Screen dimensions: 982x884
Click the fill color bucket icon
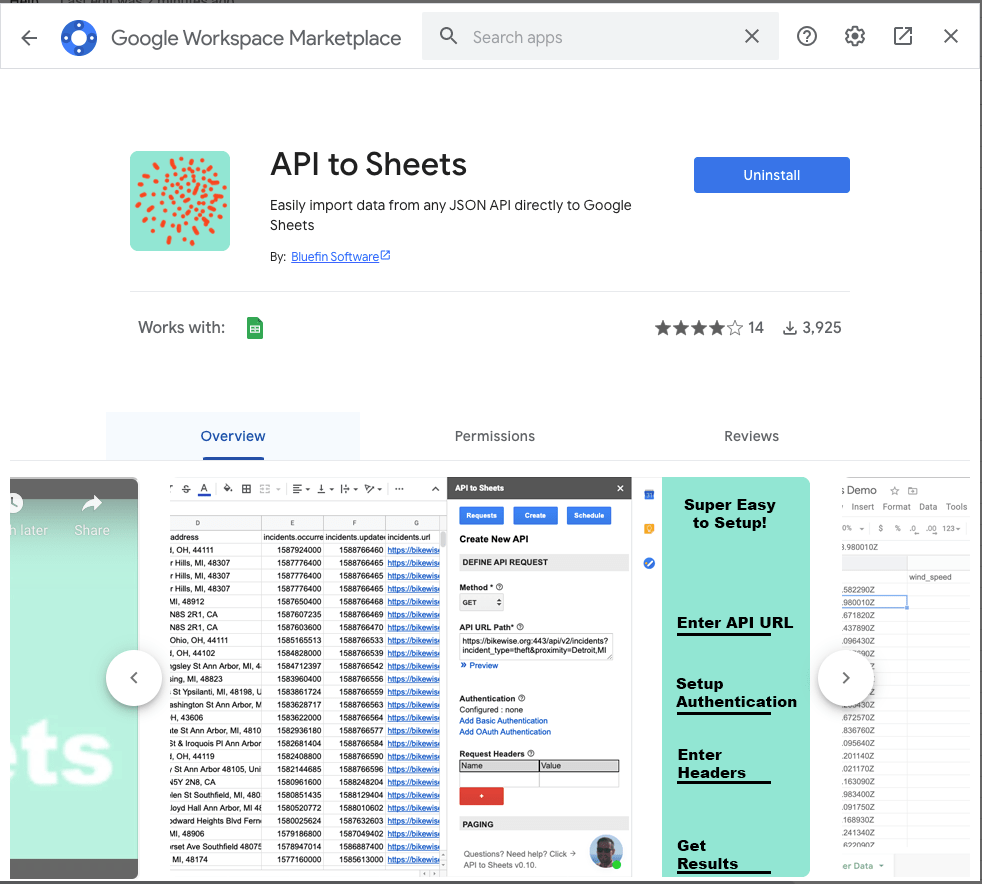228,489
